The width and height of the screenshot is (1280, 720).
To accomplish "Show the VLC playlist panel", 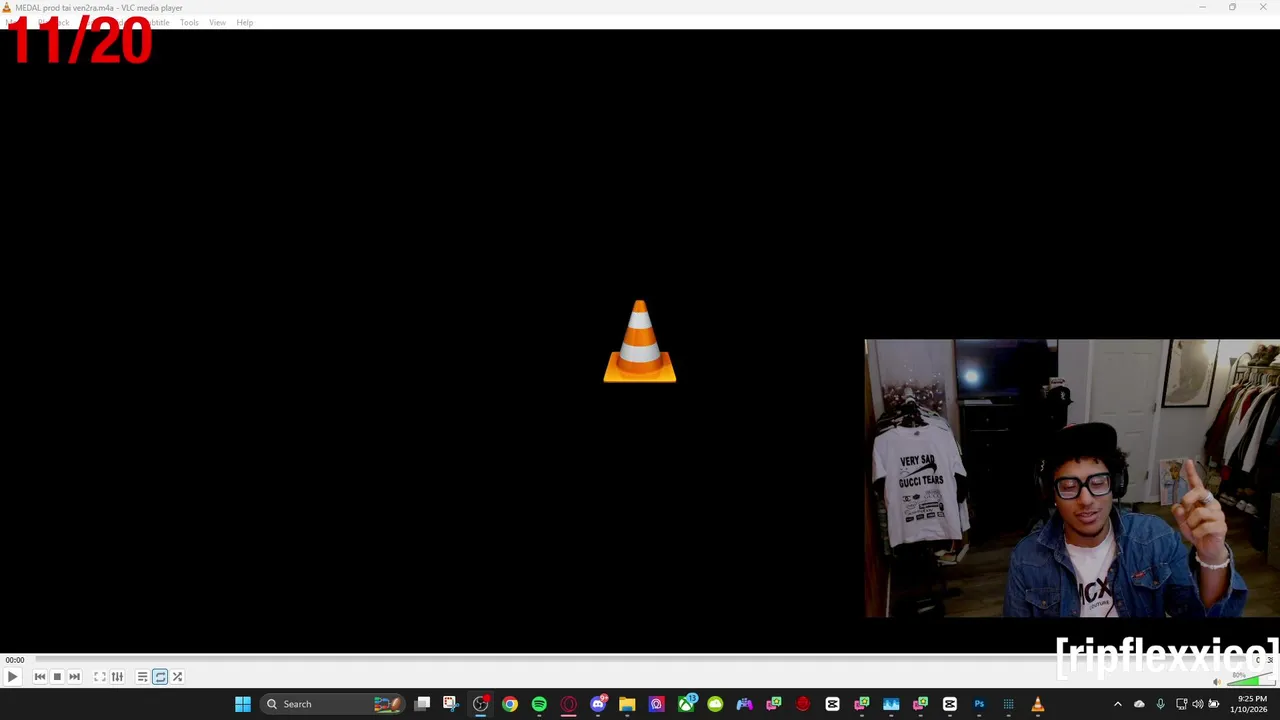I will pyautogui.click(x=142, y=677).
